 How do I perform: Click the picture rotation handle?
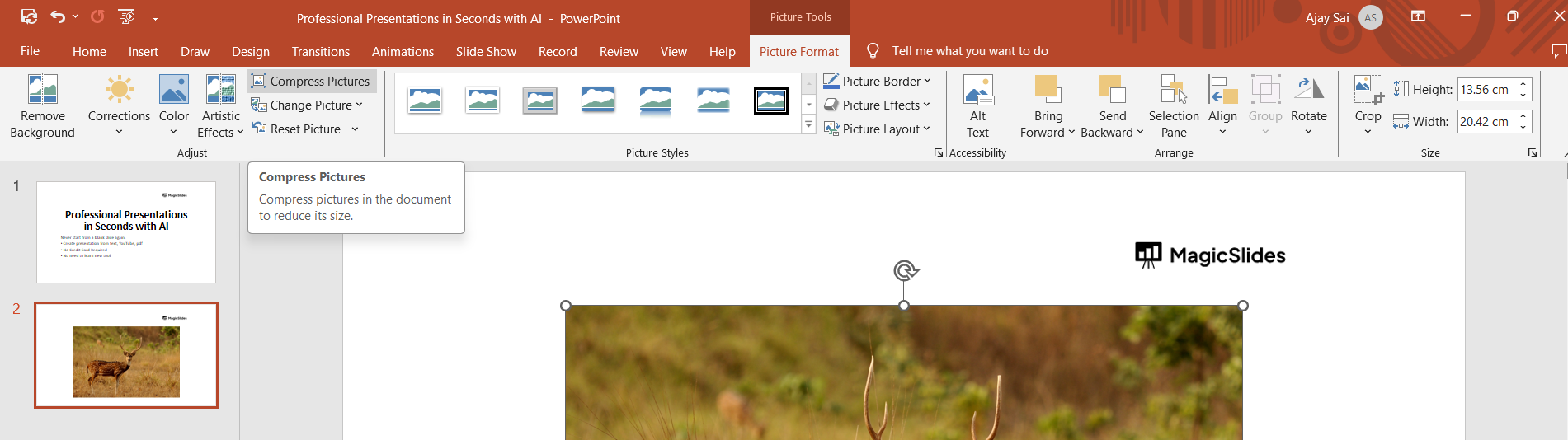tap(905, 270)
